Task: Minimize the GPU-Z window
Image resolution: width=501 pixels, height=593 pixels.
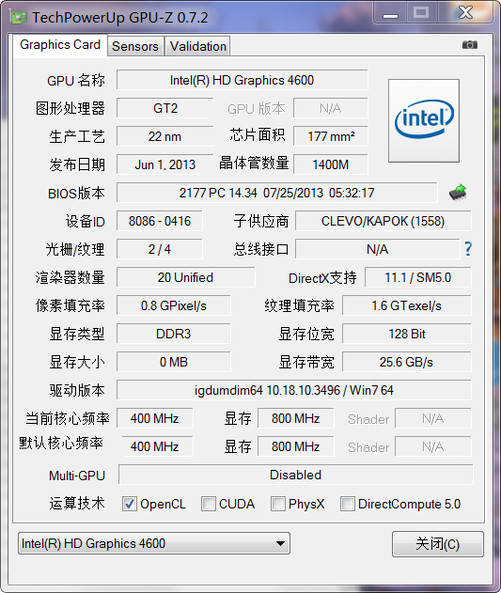Action: pos(391,13)
